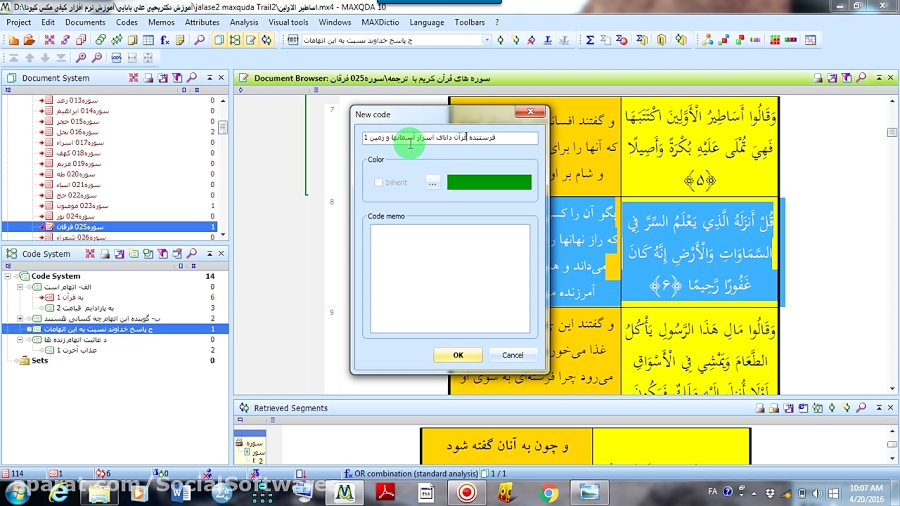Open the Visual tools menu
900x506 pixels.
(x=288, y=22)
